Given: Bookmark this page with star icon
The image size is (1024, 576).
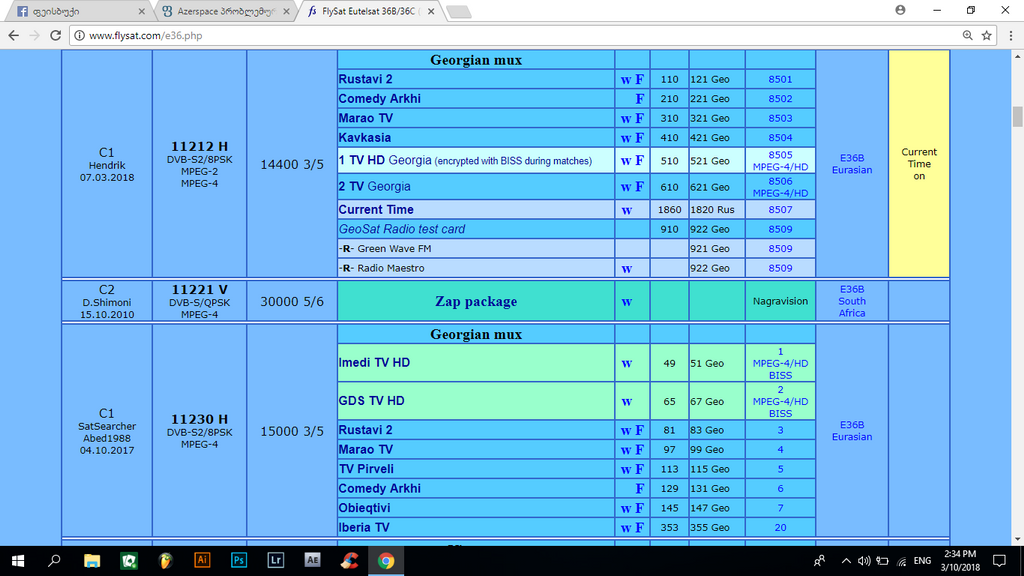Looking at the screenshot, I should tap(987, 35).
